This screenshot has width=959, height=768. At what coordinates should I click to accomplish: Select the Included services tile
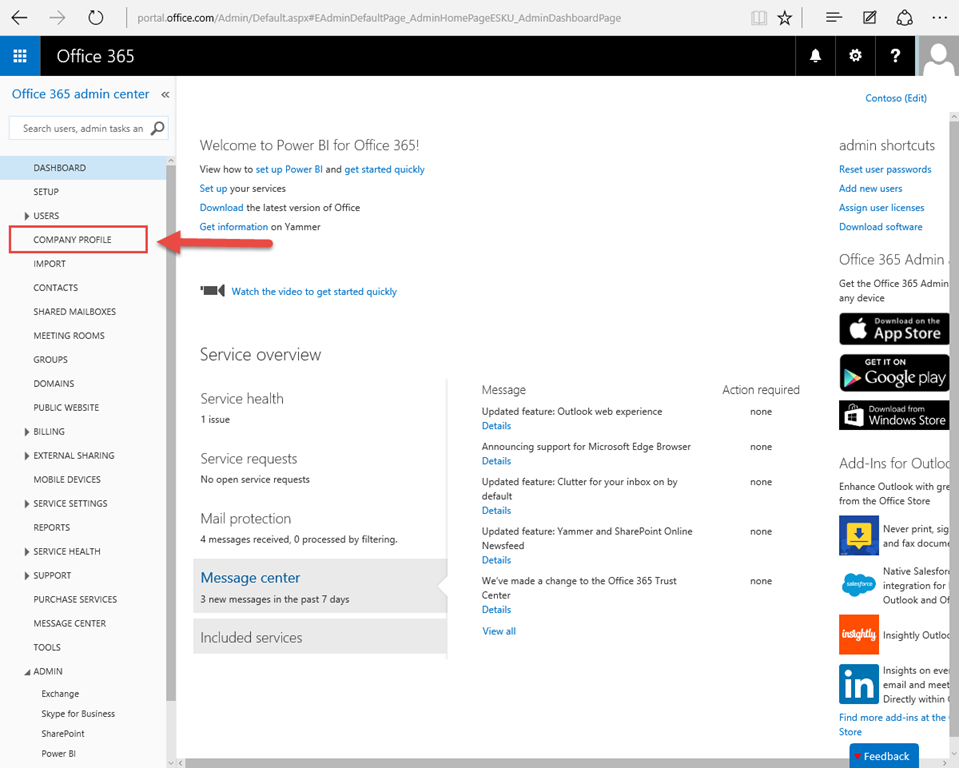click(320, 637)
